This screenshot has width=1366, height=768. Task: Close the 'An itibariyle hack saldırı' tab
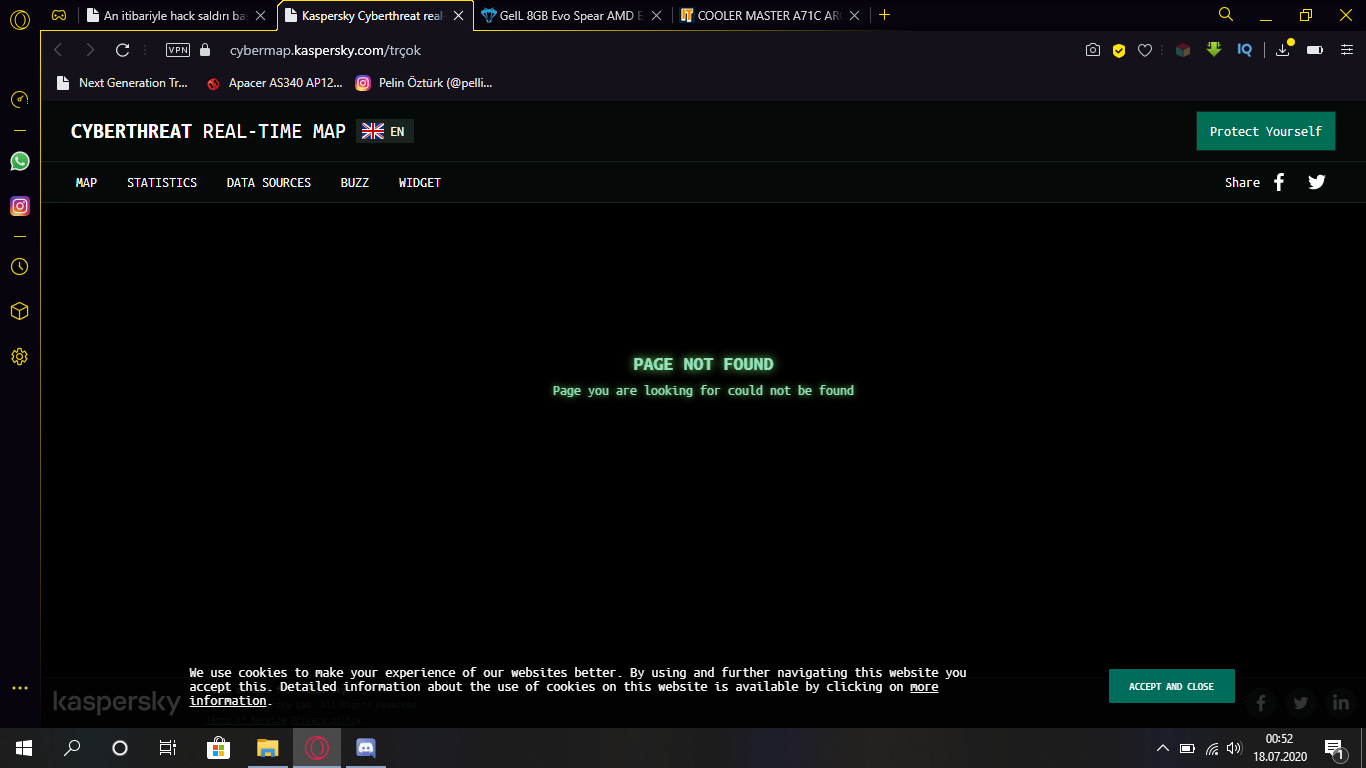pos(261,16)
